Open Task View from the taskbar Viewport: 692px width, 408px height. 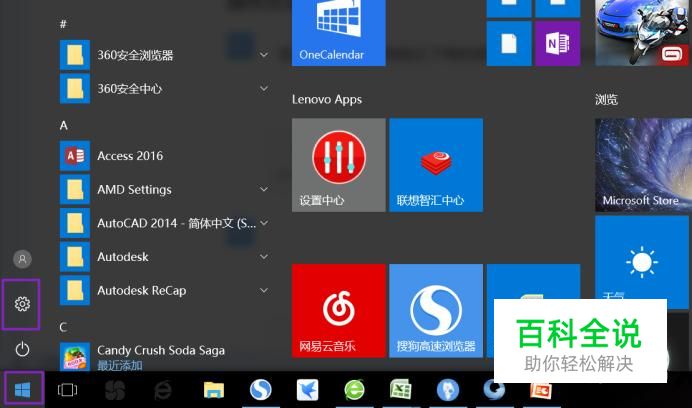[67, 389]
